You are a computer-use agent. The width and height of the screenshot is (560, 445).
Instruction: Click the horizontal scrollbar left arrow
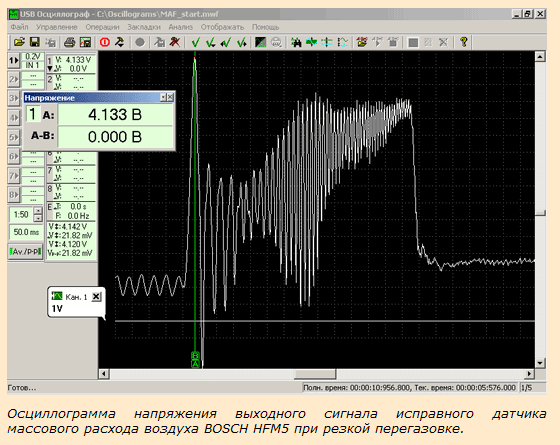pos(104,374)
